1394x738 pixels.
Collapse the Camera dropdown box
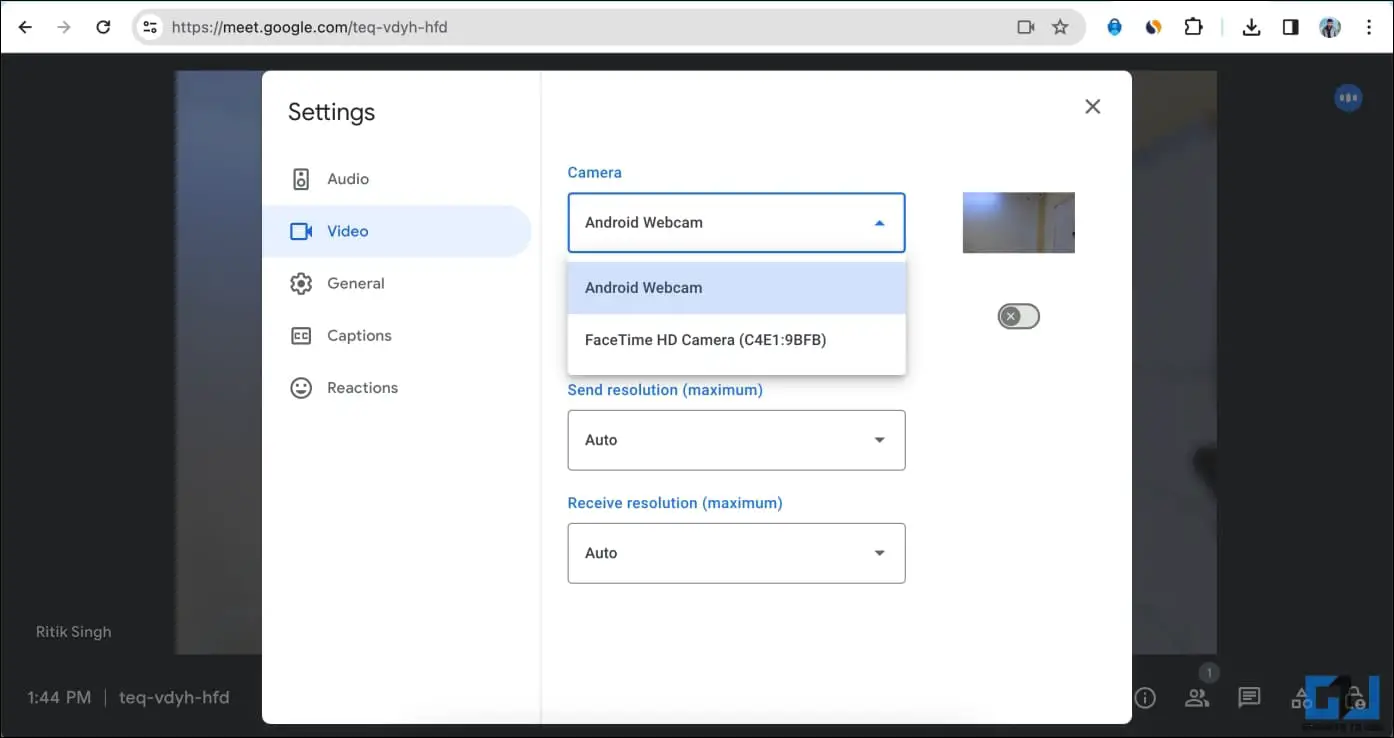point(736,222)
